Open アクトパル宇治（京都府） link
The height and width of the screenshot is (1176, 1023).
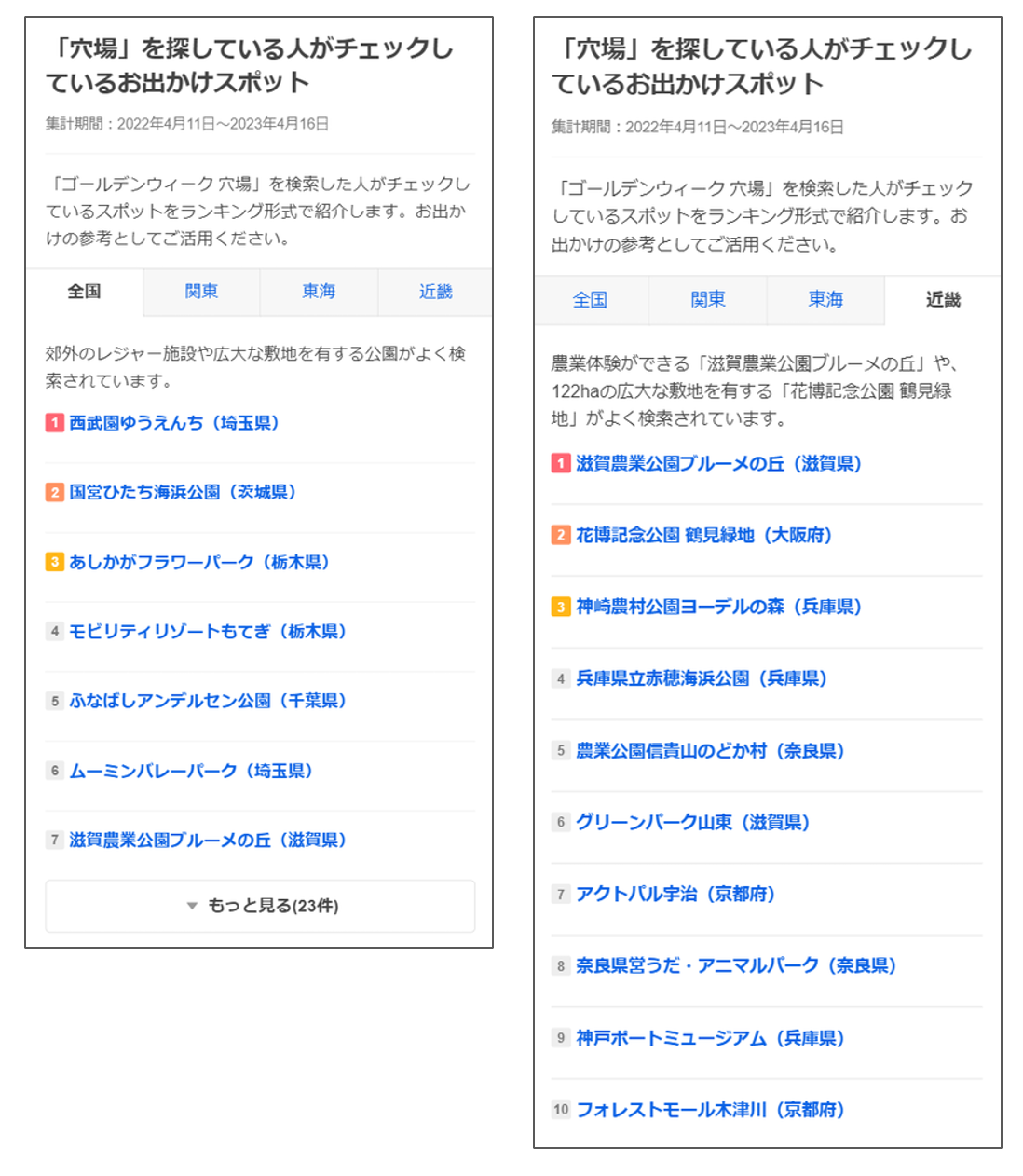(675, 894)
